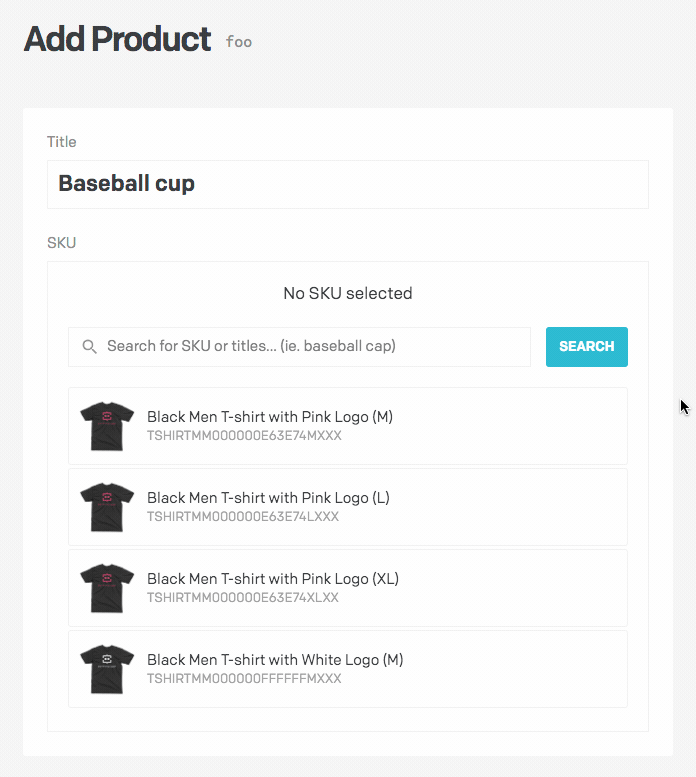Select Black Men T-shirt with Pink Logo (XL)
Screen dimensions: 696x777
(x=348, y=588)
